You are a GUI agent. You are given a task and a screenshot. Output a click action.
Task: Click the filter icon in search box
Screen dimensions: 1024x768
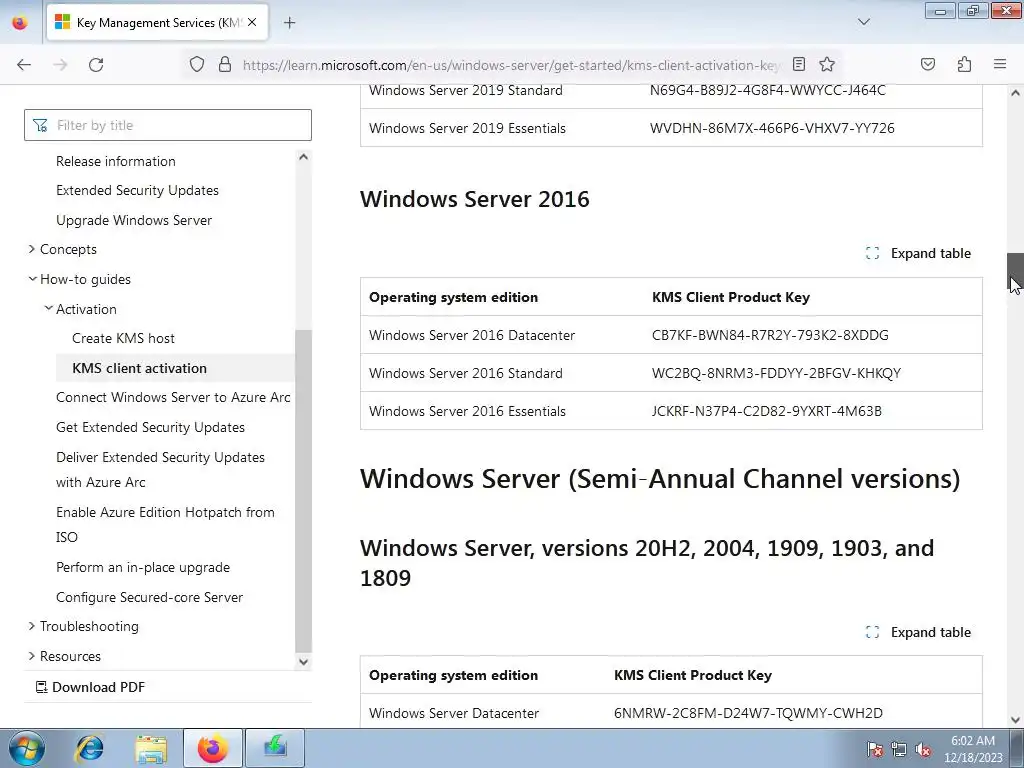40,125
